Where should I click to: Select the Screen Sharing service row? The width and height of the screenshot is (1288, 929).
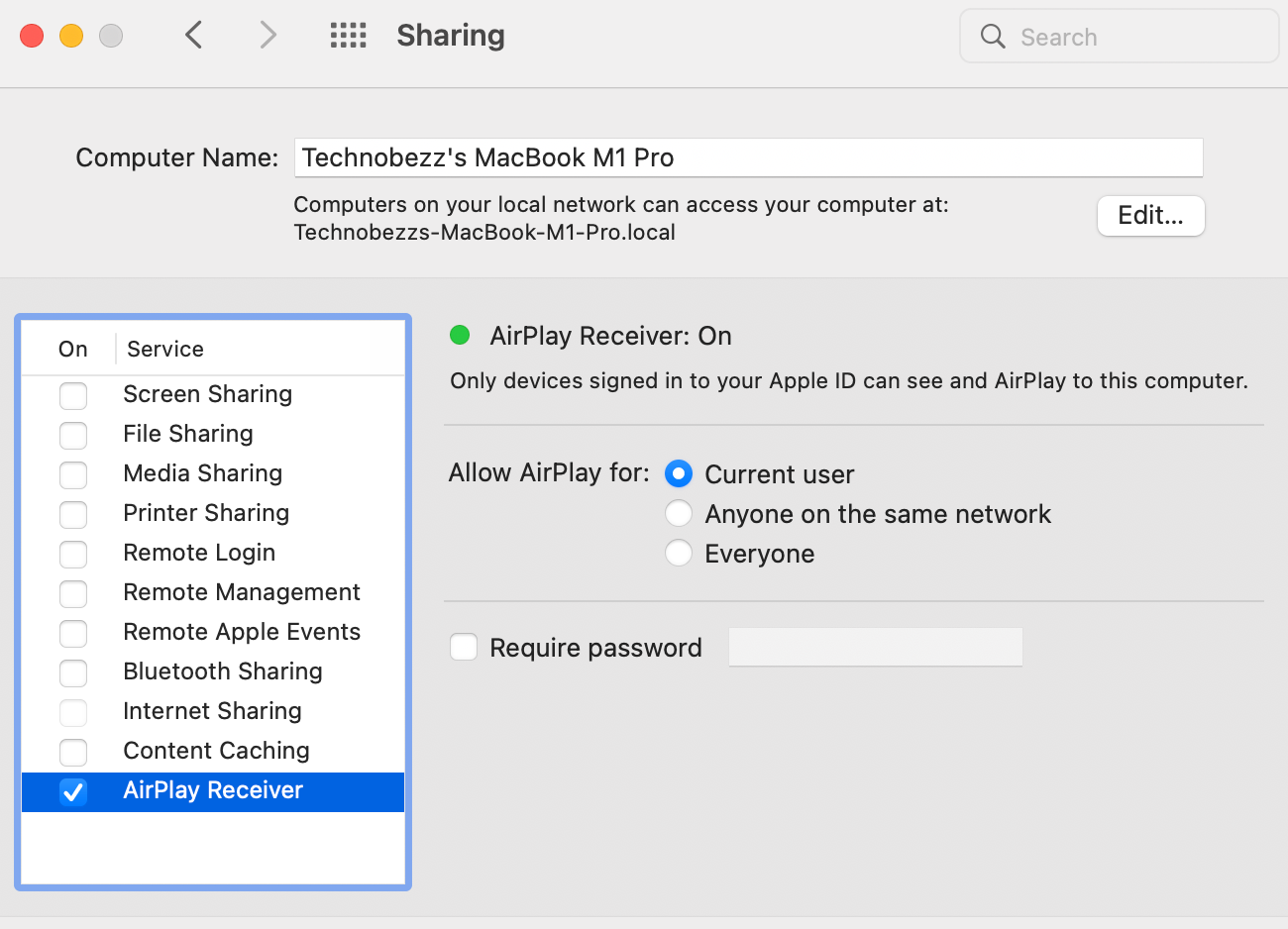coord(213,395)
